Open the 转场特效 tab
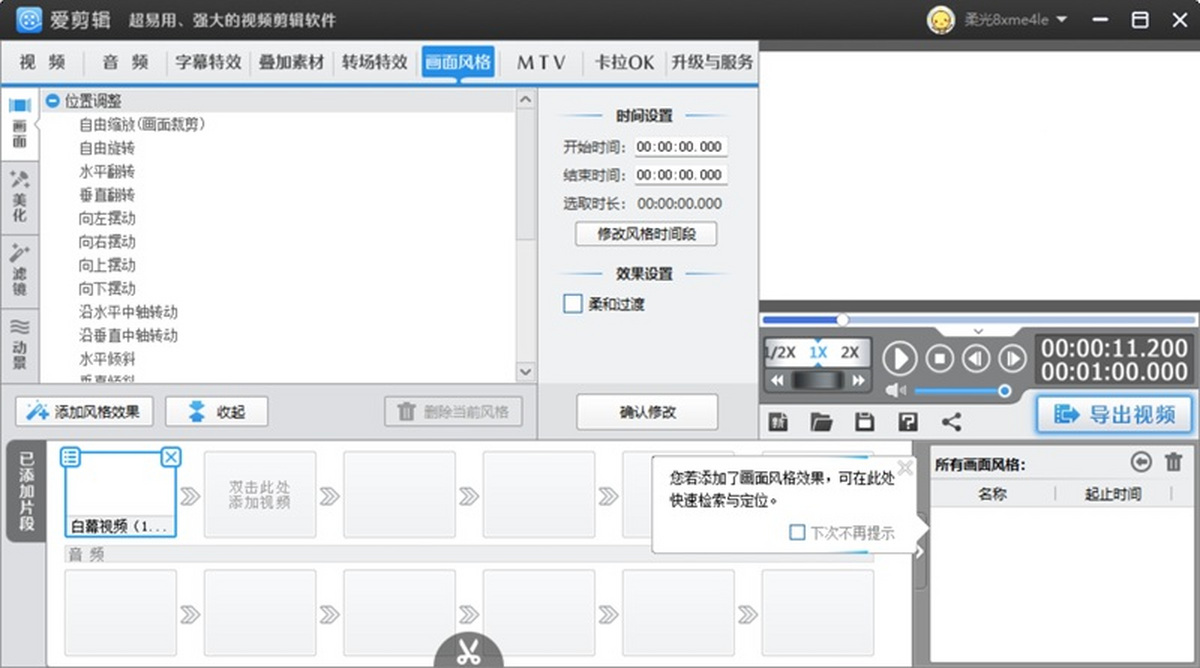 (x=375, y=62)
